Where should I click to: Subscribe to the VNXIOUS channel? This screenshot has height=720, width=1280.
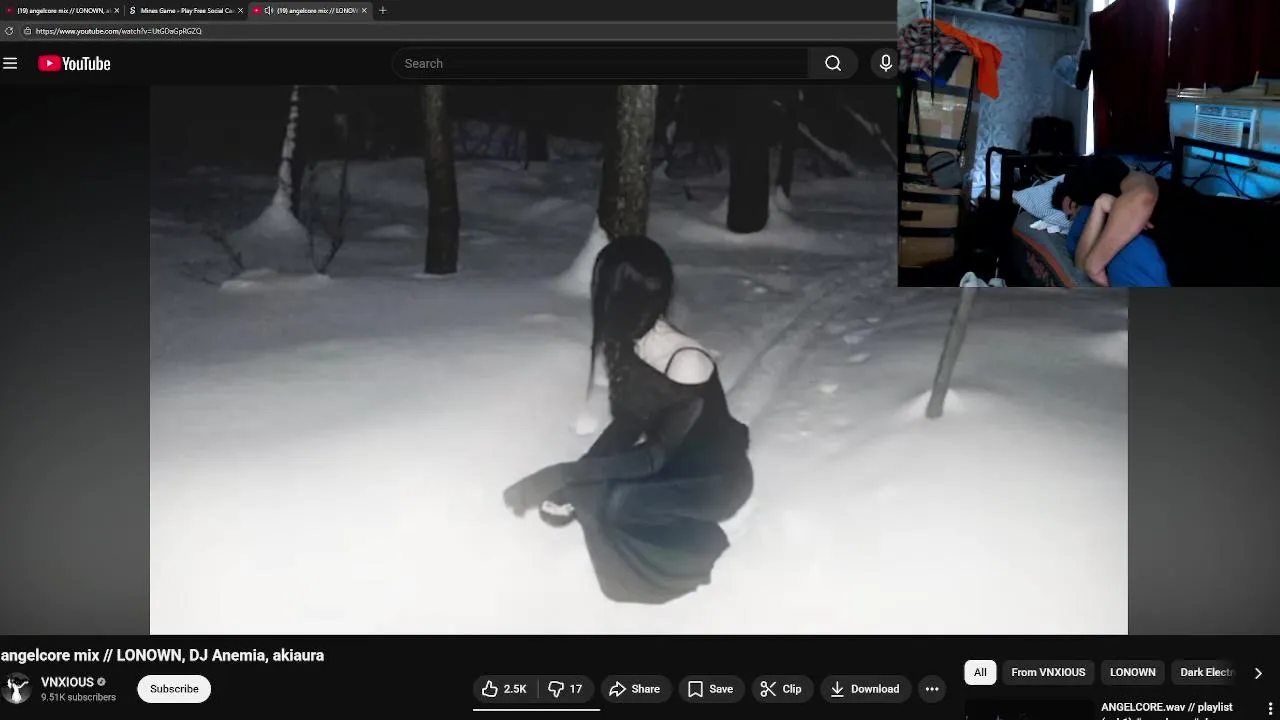[174, 689]
